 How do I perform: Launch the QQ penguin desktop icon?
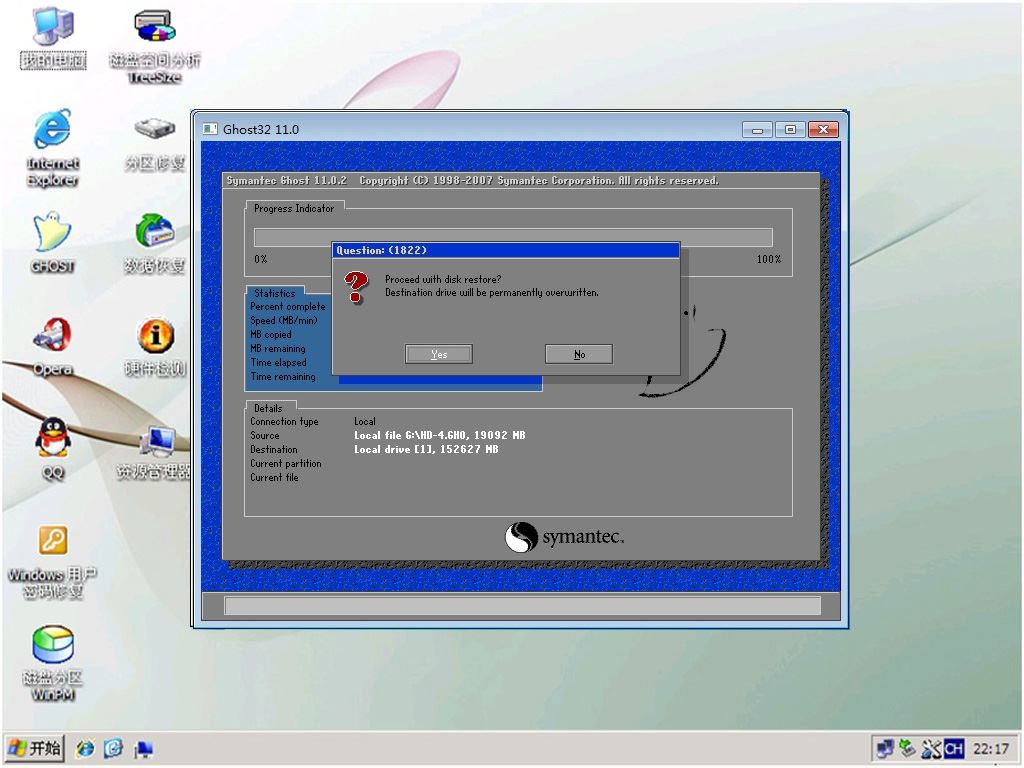point(52,449)
